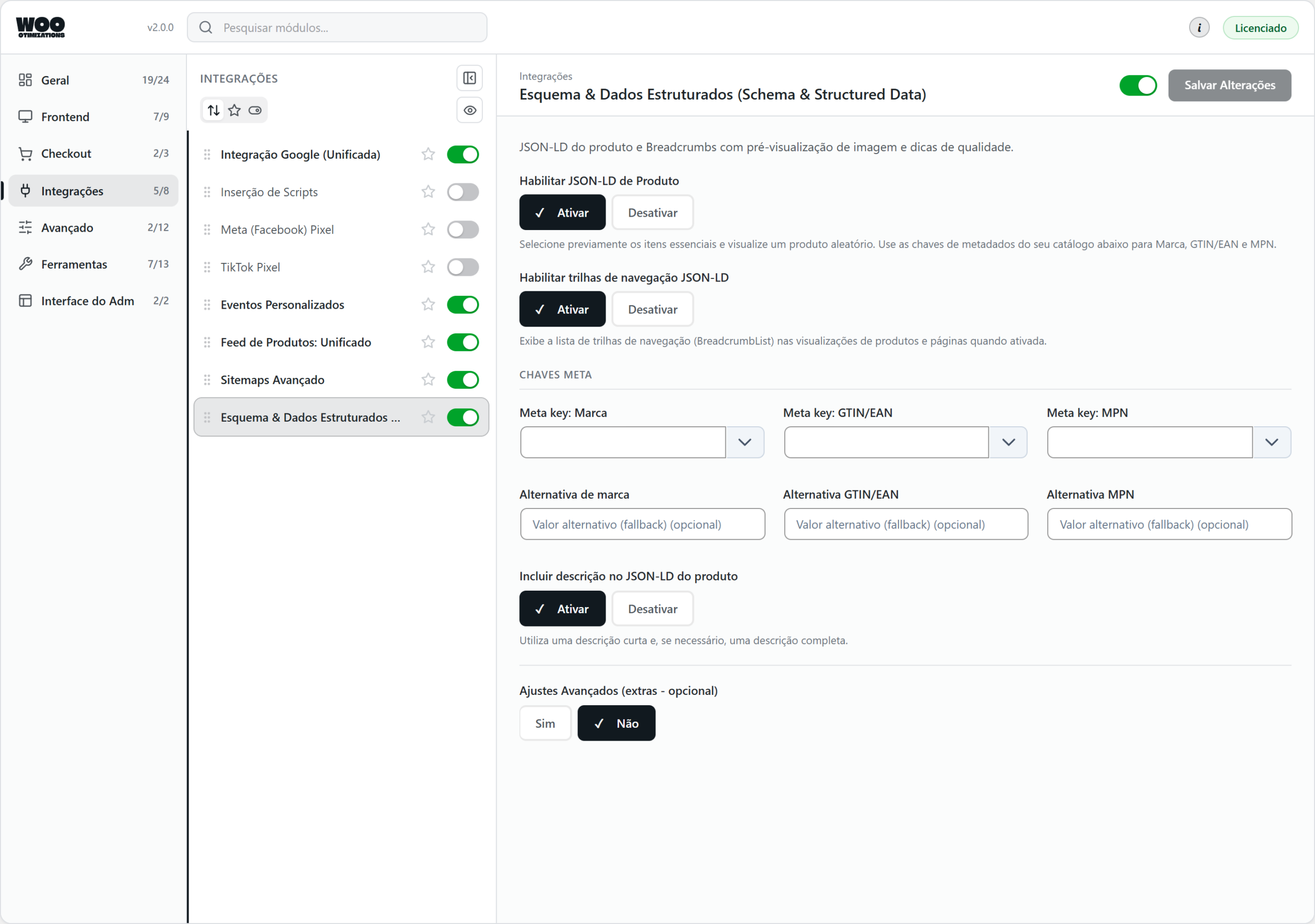
Task: Enable the Inserção de Scripts switch
Action: 463,192
